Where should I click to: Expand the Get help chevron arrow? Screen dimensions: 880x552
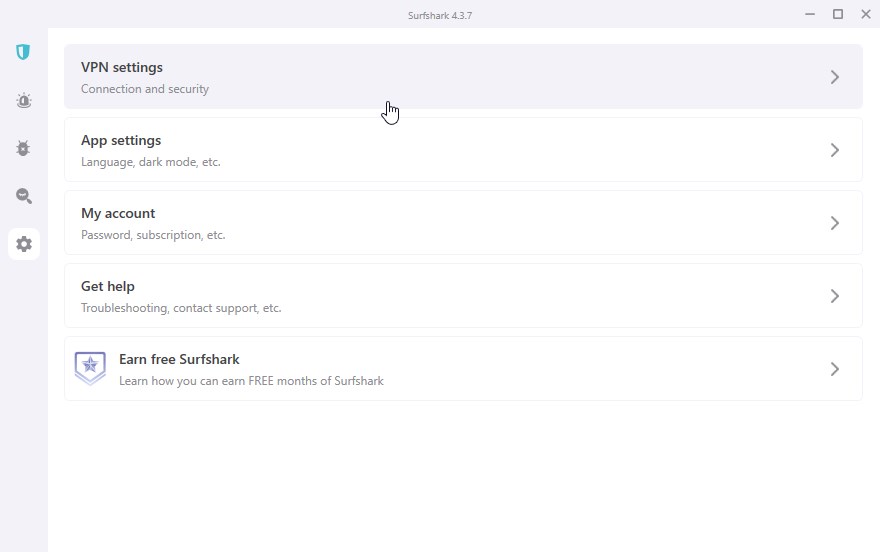835,296
